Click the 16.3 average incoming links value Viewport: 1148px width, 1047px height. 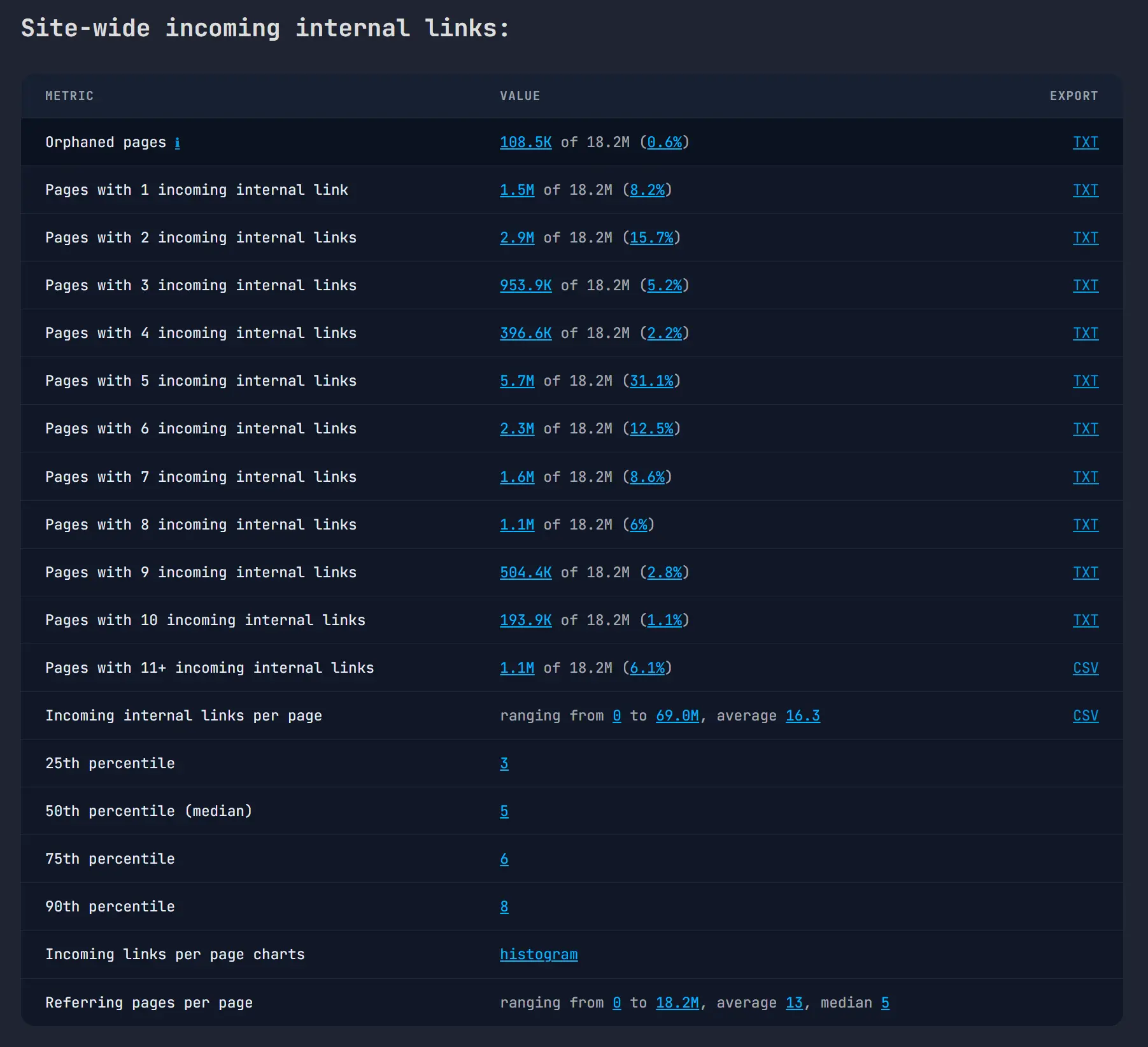point(802,715)
